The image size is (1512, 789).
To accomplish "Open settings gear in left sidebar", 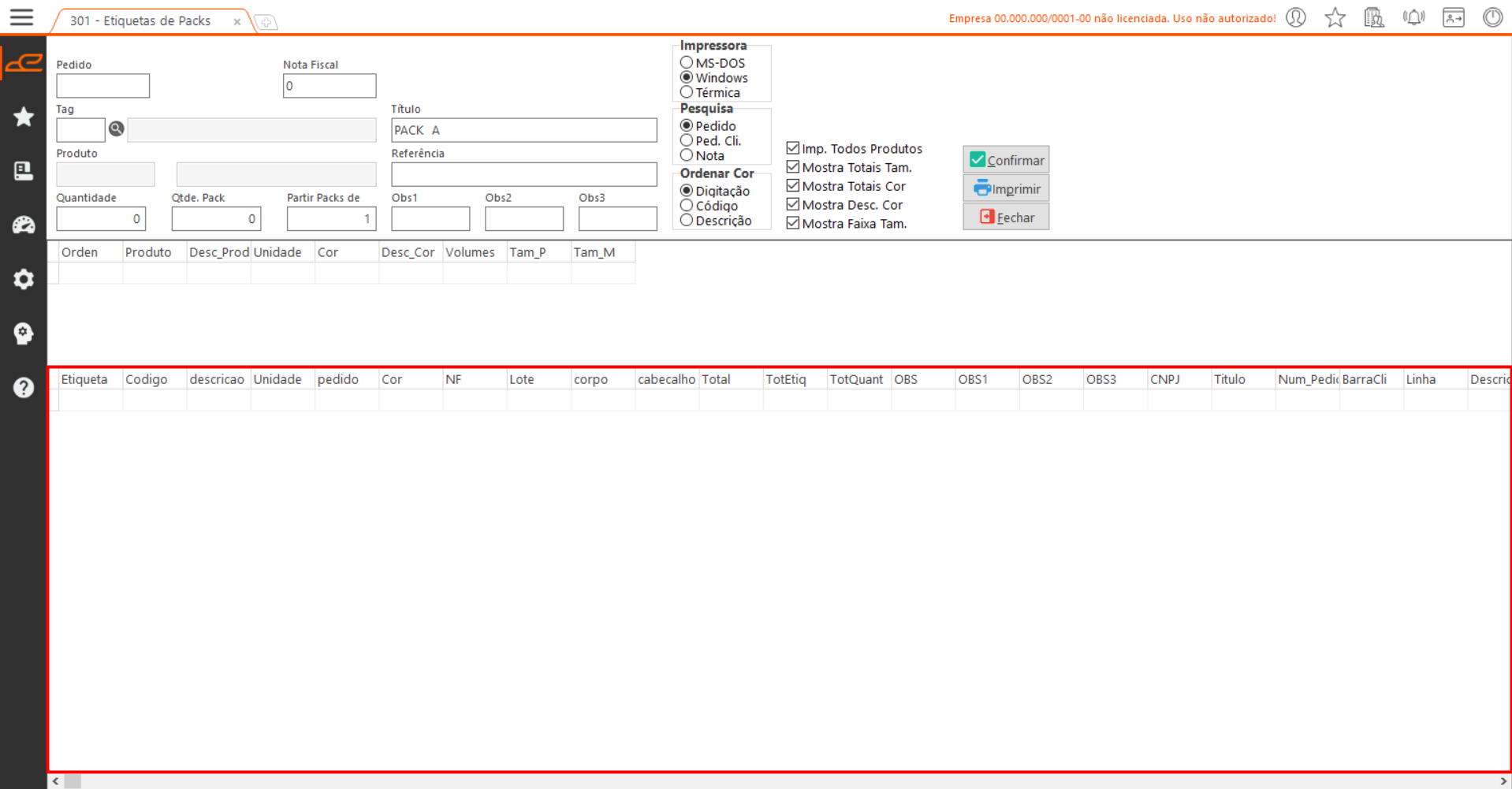I will [24, 279].
